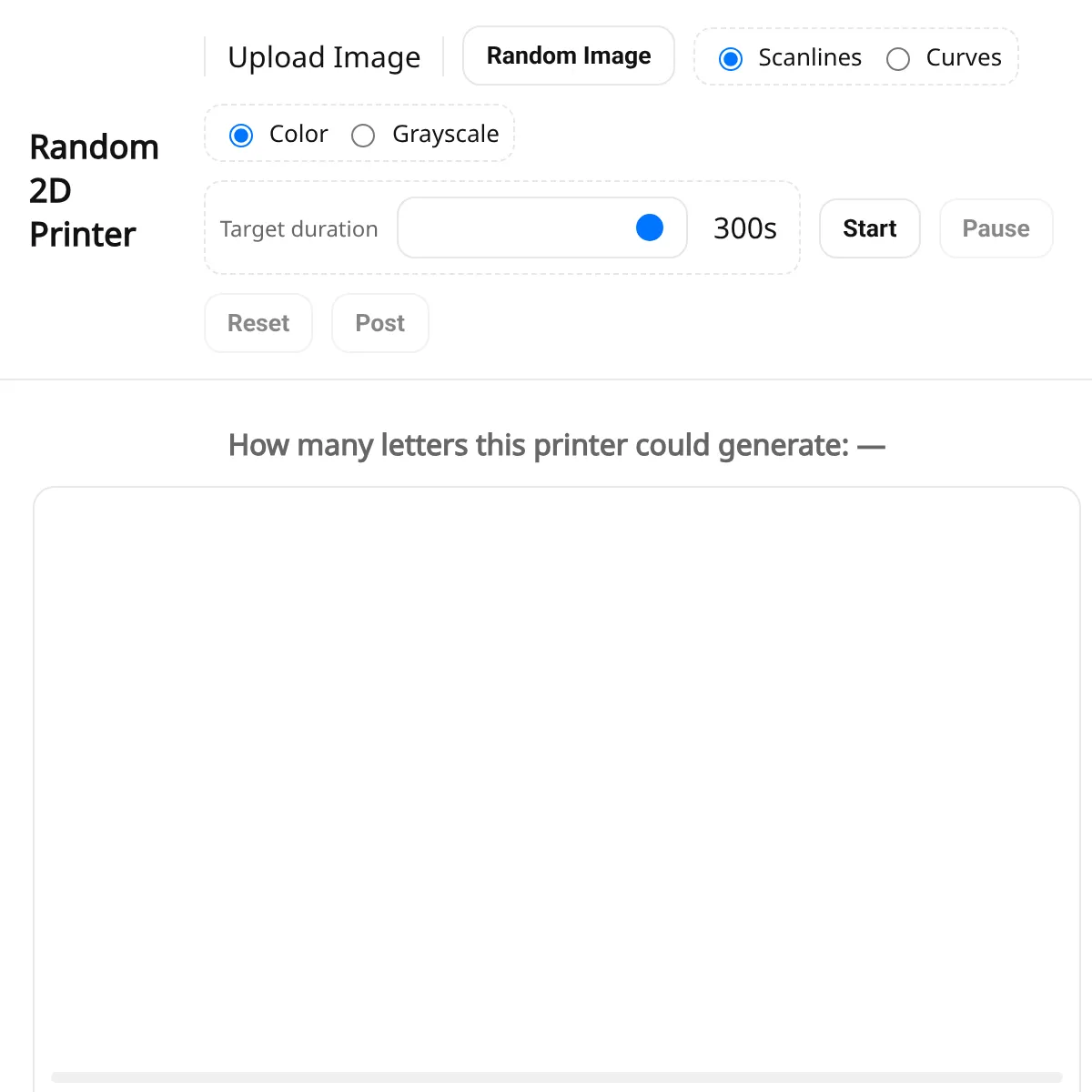The width and height of the screenshot is (1092, 1092).
Task: Click the Grayscale label text
Action: [x=446, y=135]
